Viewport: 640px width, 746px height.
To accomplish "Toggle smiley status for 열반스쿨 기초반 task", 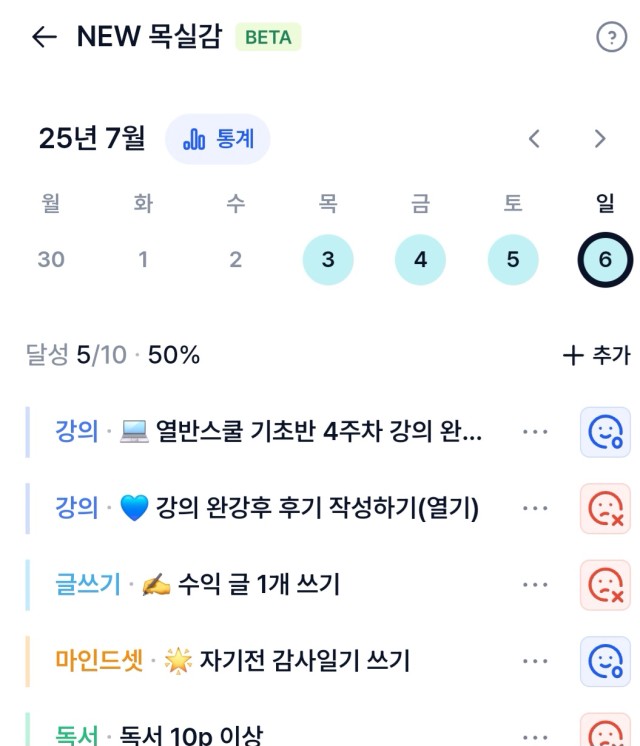I will click(605, 432).
